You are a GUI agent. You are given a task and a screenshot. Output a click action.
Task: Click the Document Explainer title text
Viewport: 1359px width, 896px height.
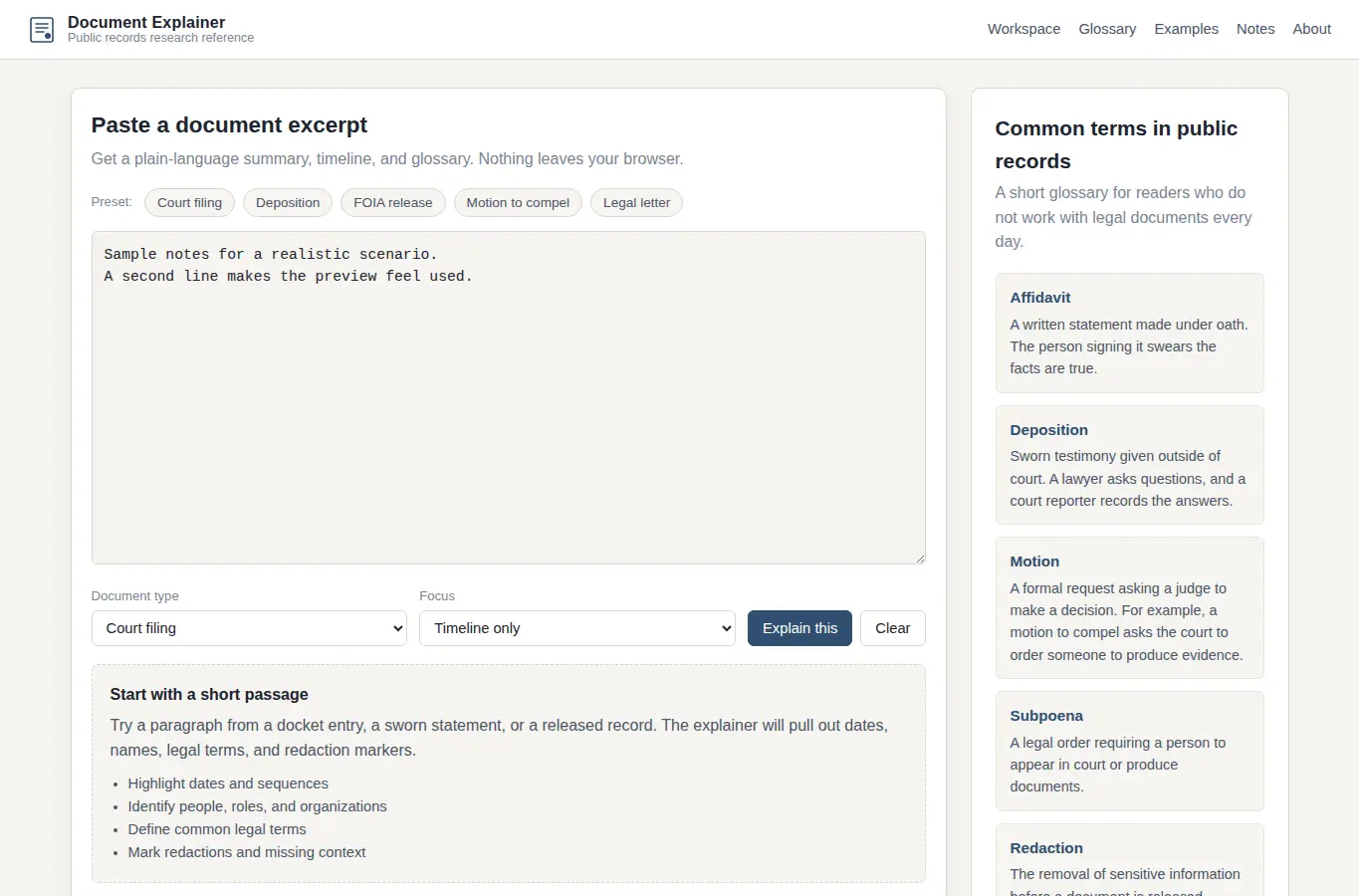146,22
